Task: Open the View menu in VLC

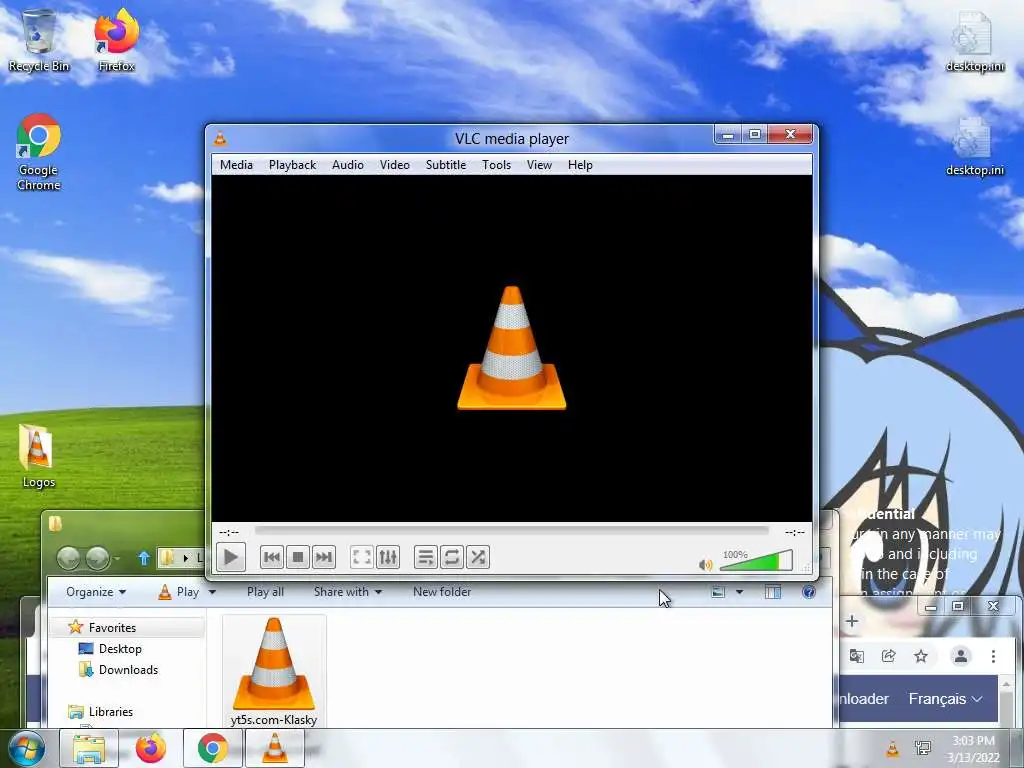Action: 539,165
